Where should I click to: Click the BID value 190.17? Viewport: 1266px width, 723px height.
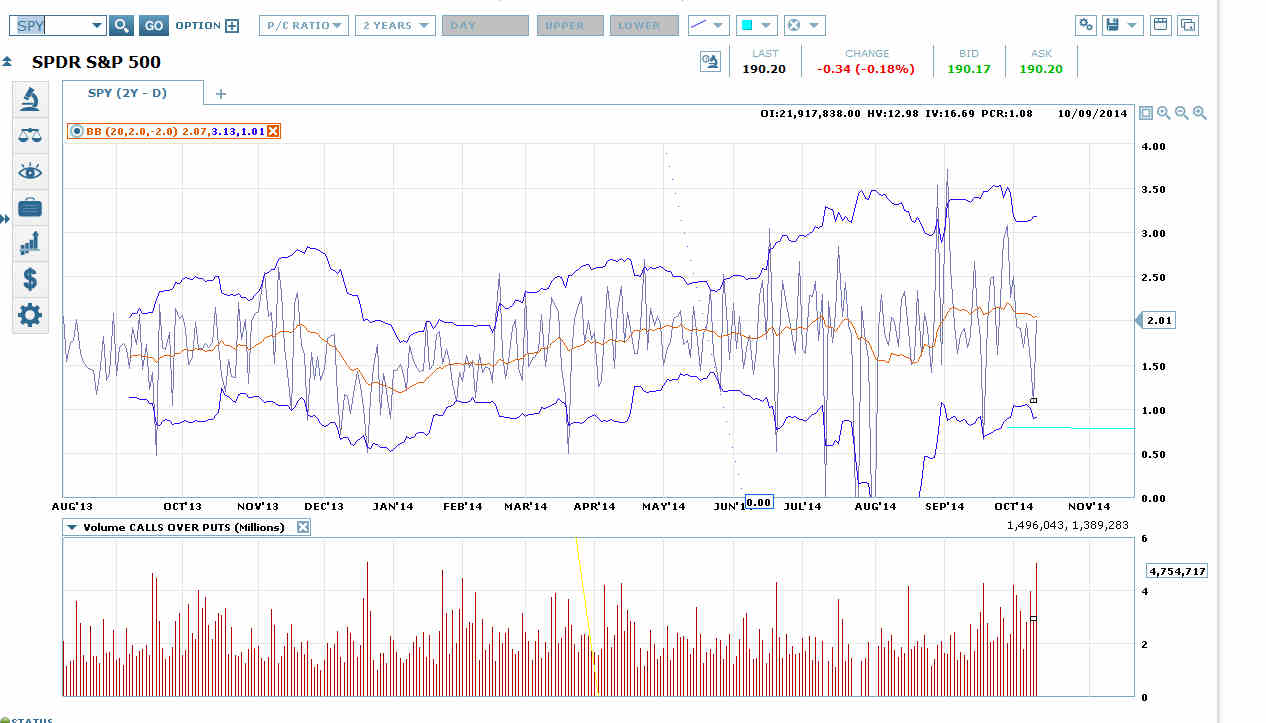[969, 69]
